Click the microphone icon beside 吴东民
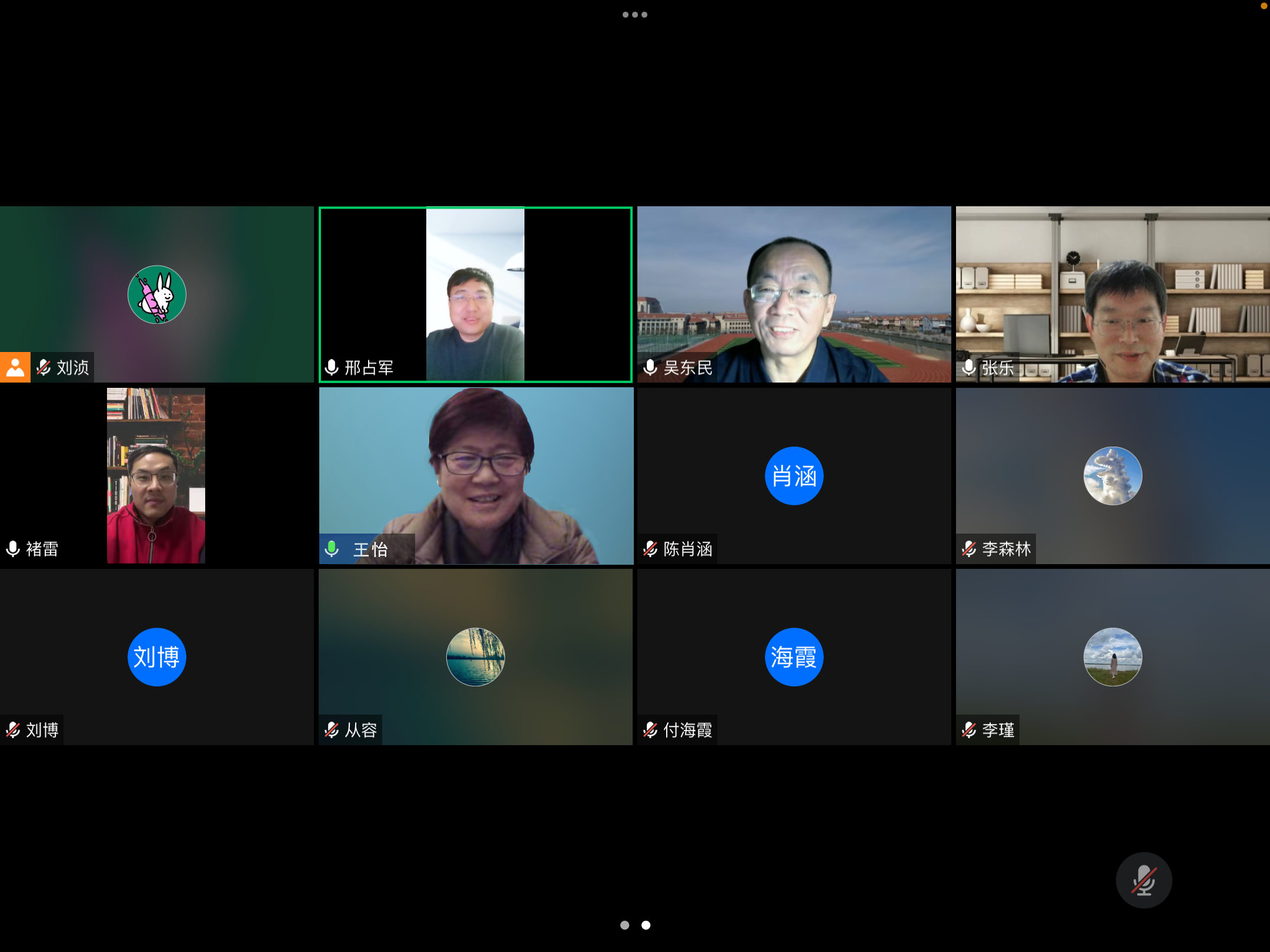1270x952 pixels. tap(650, 367)
